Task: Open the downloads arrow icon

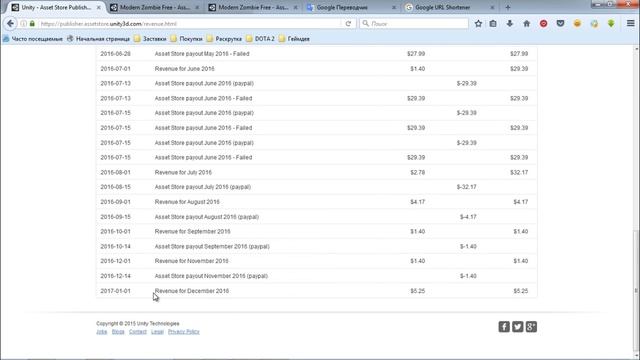Action: (510, 24)
